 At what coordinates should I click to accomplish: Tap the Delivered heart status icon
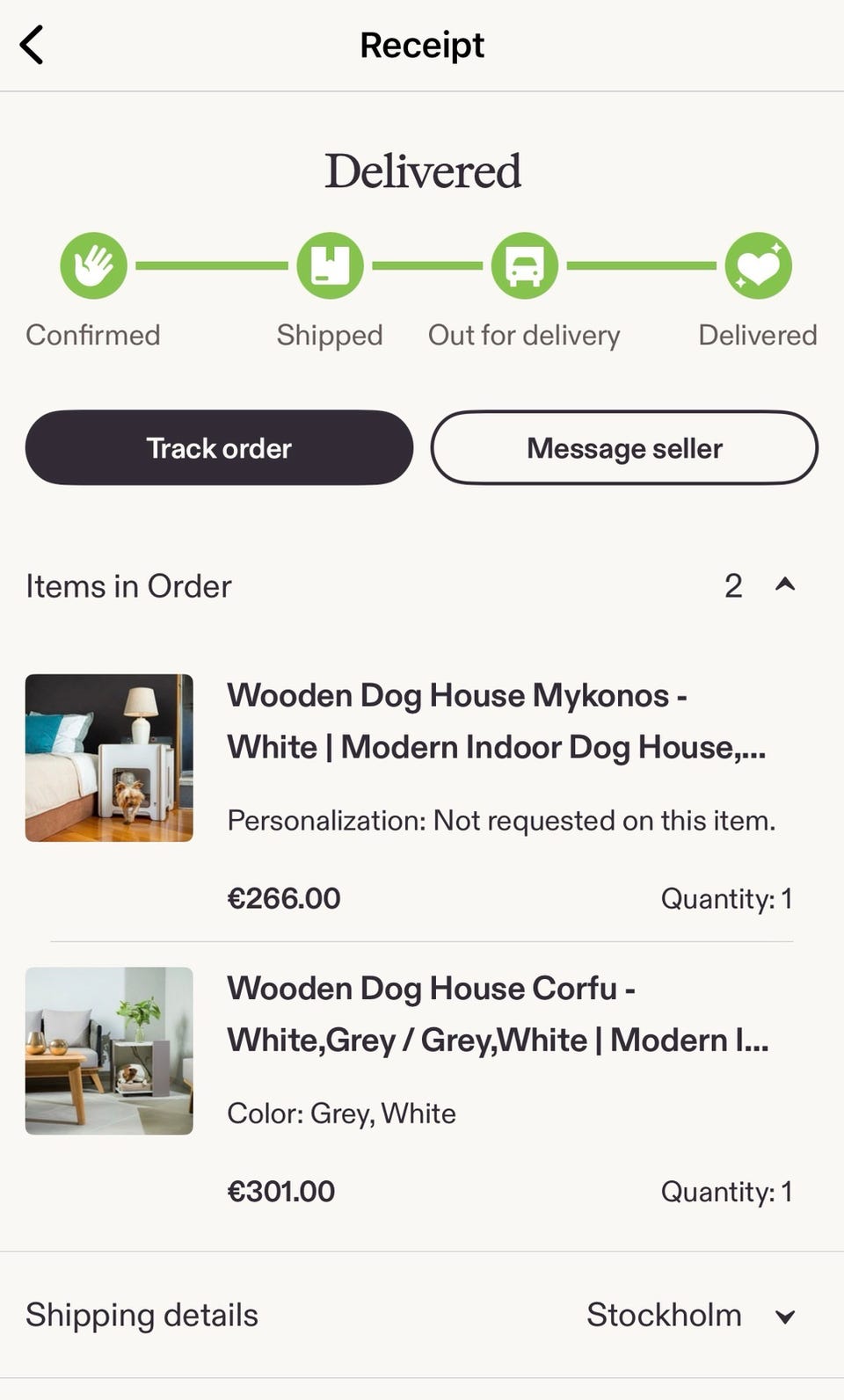coord(758,265)
